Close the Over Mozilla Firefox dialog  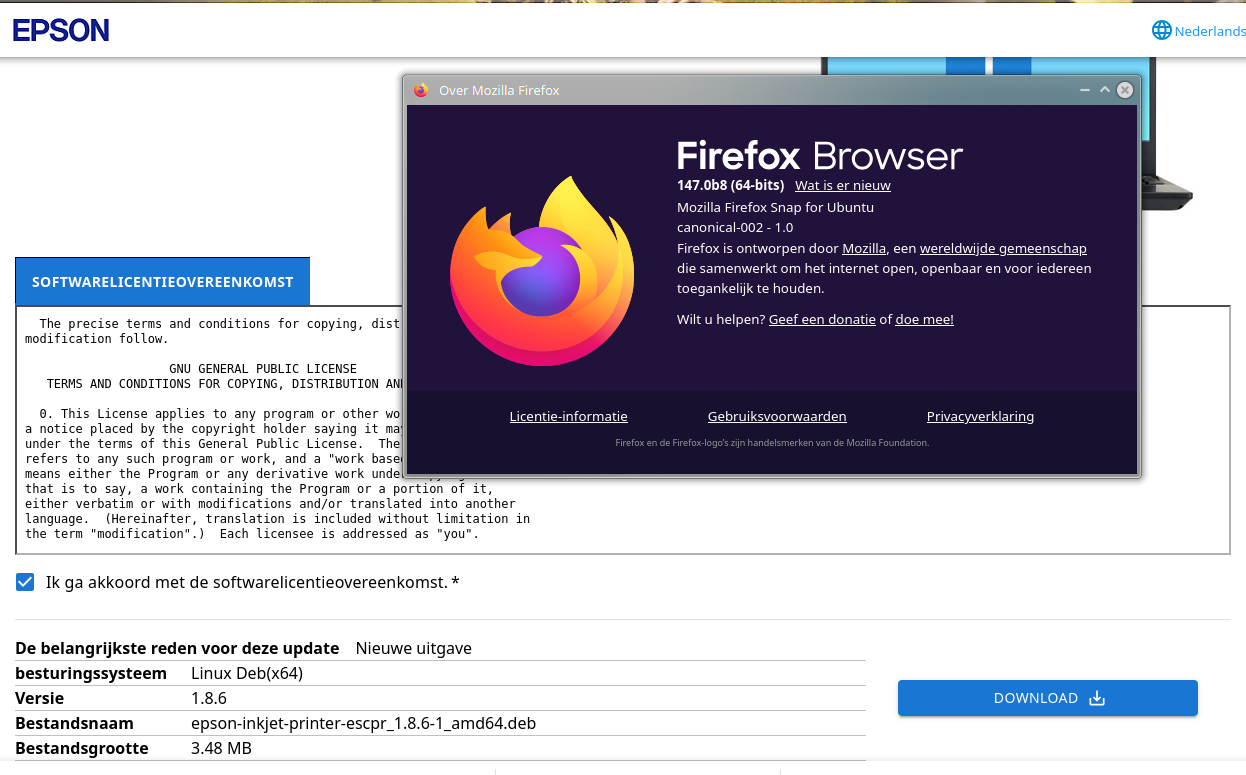1125,90
